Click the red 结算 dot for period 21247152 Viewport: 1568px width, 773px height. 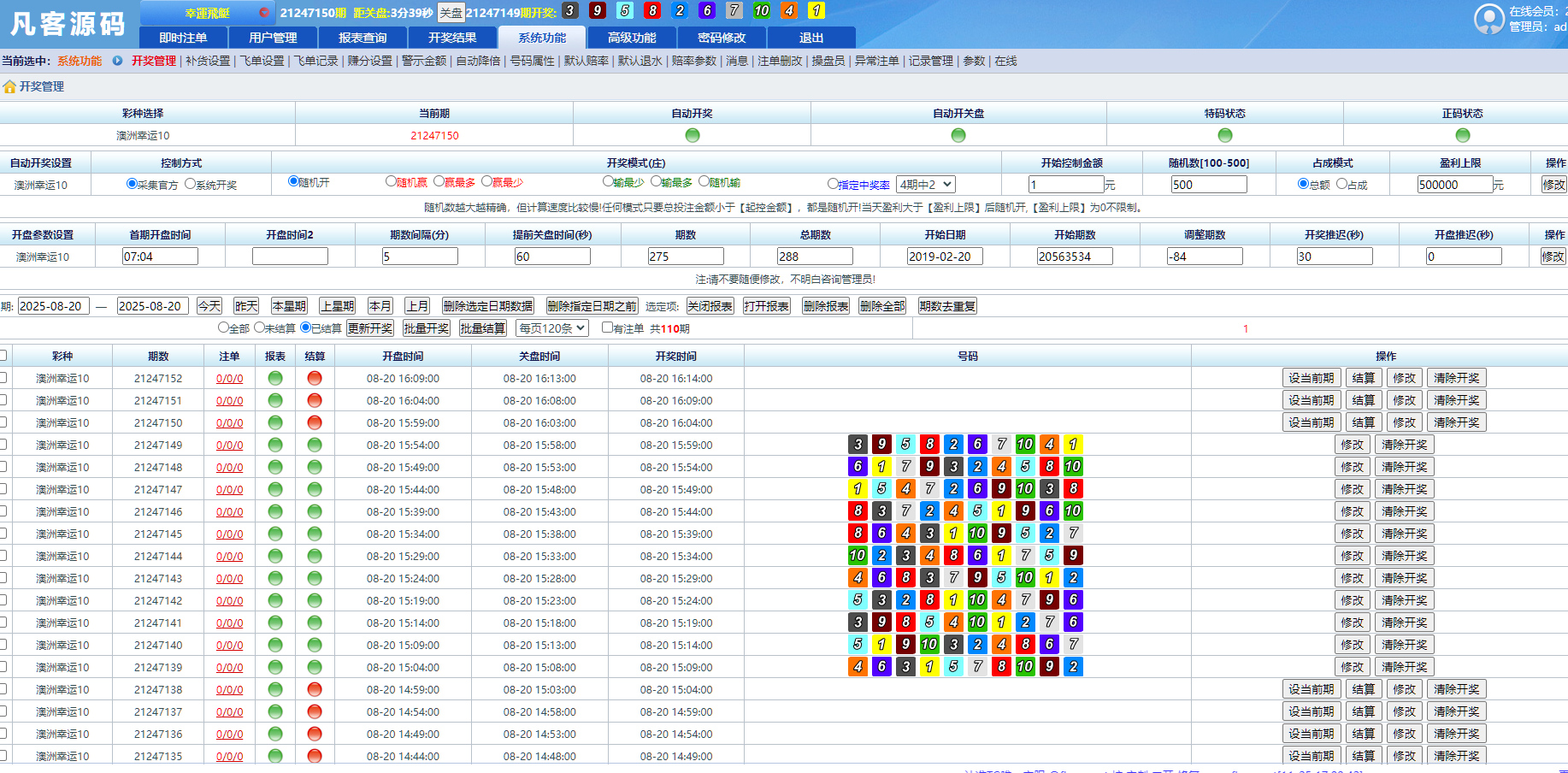[314, 377]
